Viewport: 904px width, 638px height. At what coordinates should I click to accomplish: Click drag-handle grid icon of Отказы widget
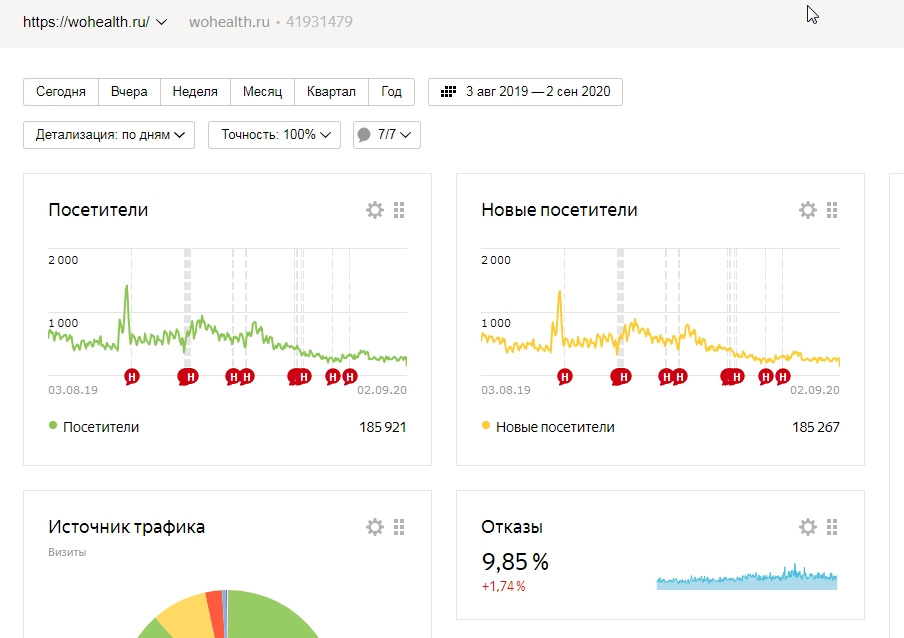point(832,527)
